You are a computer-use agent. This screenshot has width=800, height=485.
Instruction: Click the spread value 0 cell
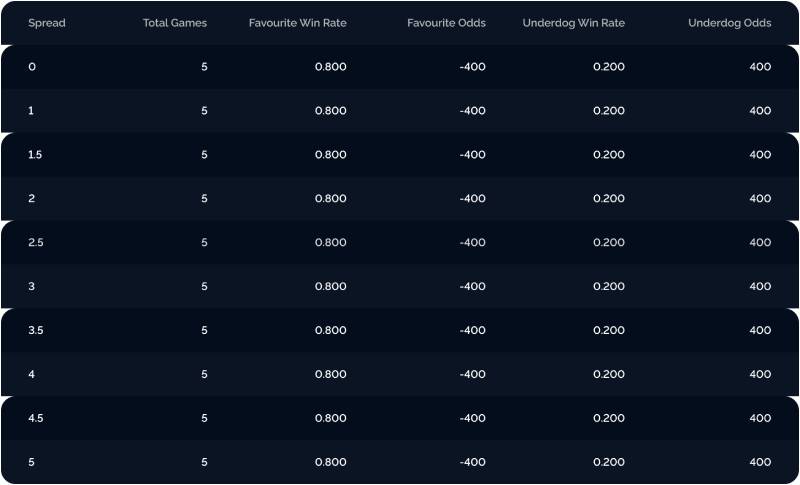click(32, 67)
